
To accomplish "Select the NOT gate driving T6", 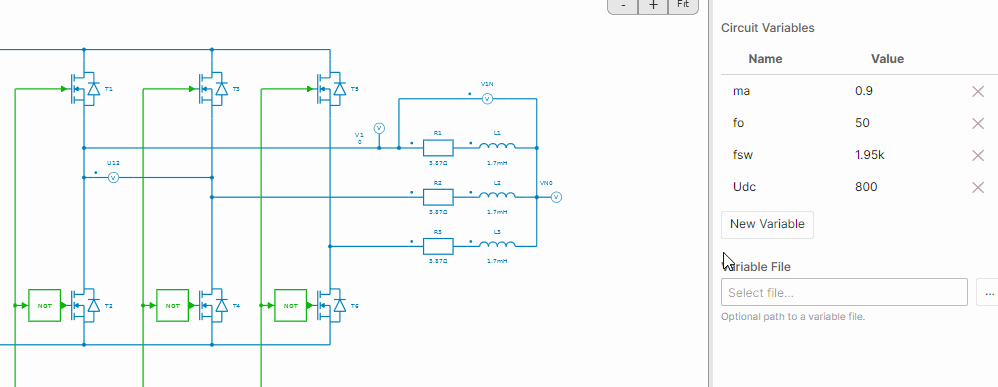I will 290,306.
